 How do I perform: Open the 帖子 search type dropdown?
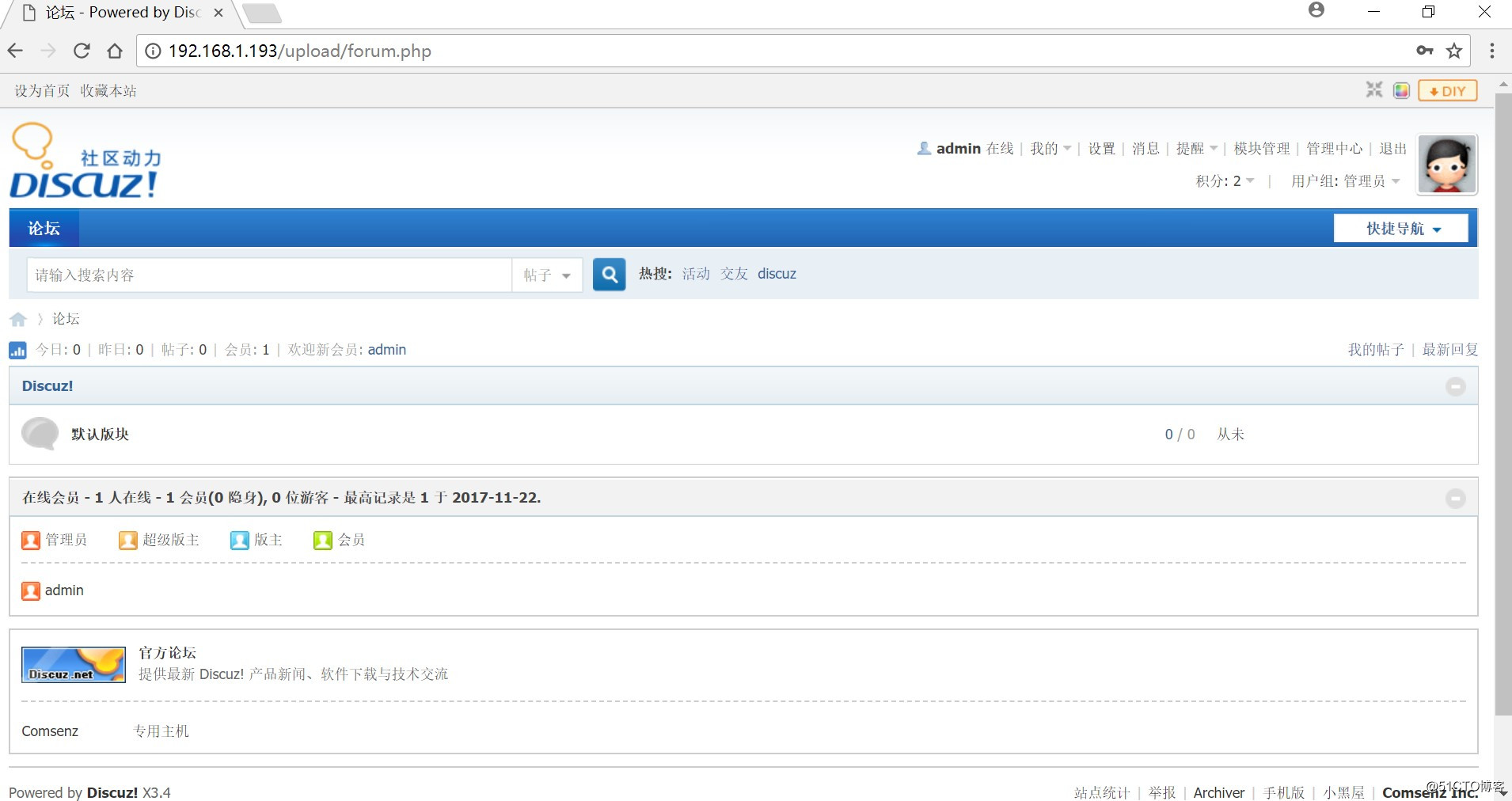tap(547, 275)
